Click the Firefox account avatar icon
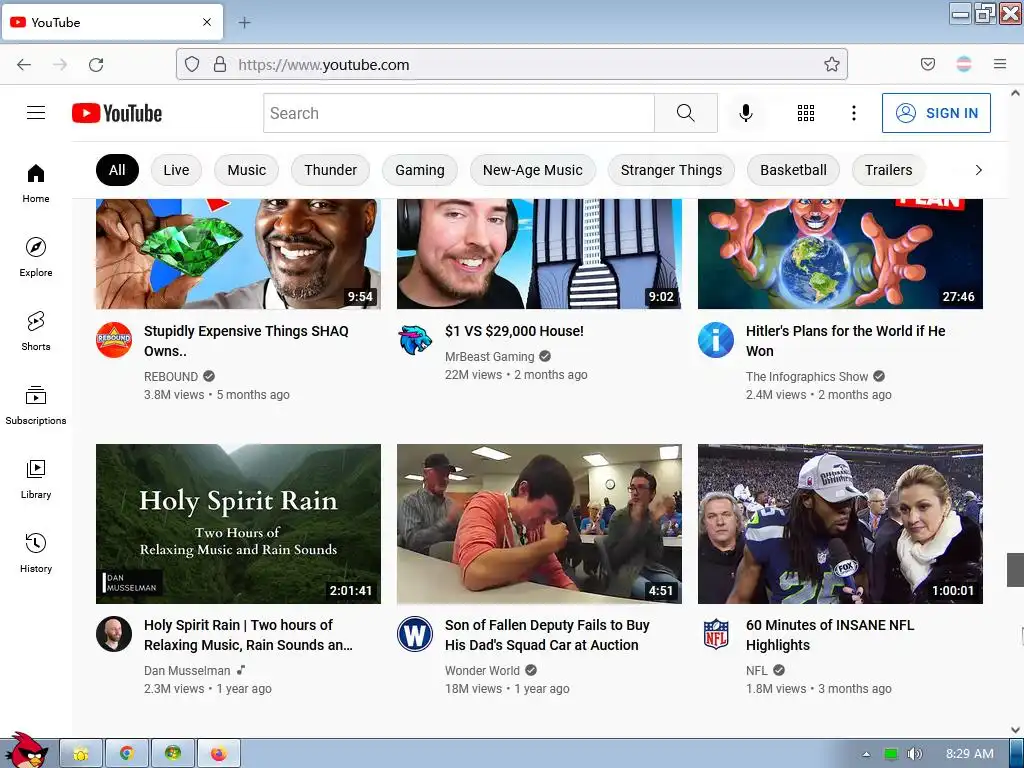The image size is (1024, 768). coord(964,64)
